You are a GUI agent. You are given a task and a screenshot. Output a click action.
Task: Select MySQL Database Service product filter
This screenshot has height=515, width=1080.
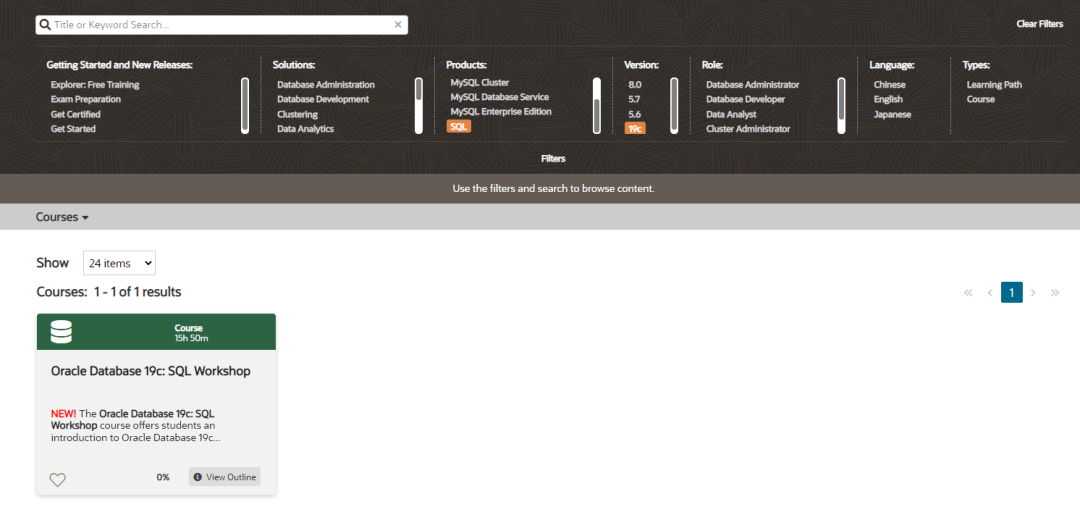(x=499, y=96)
